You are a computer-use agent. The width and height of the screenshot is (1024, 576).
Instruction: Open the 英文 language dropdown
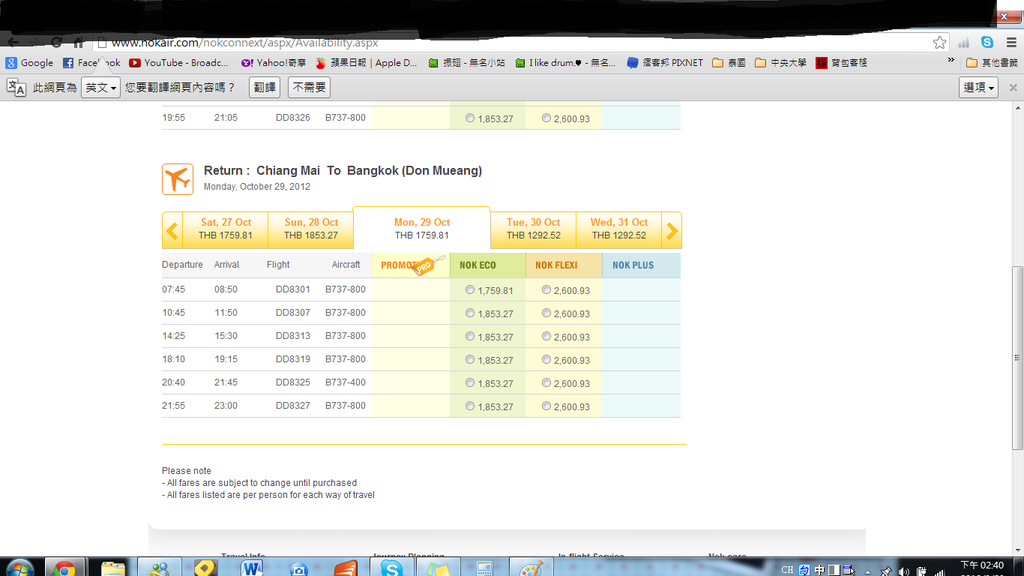point(101,88)
